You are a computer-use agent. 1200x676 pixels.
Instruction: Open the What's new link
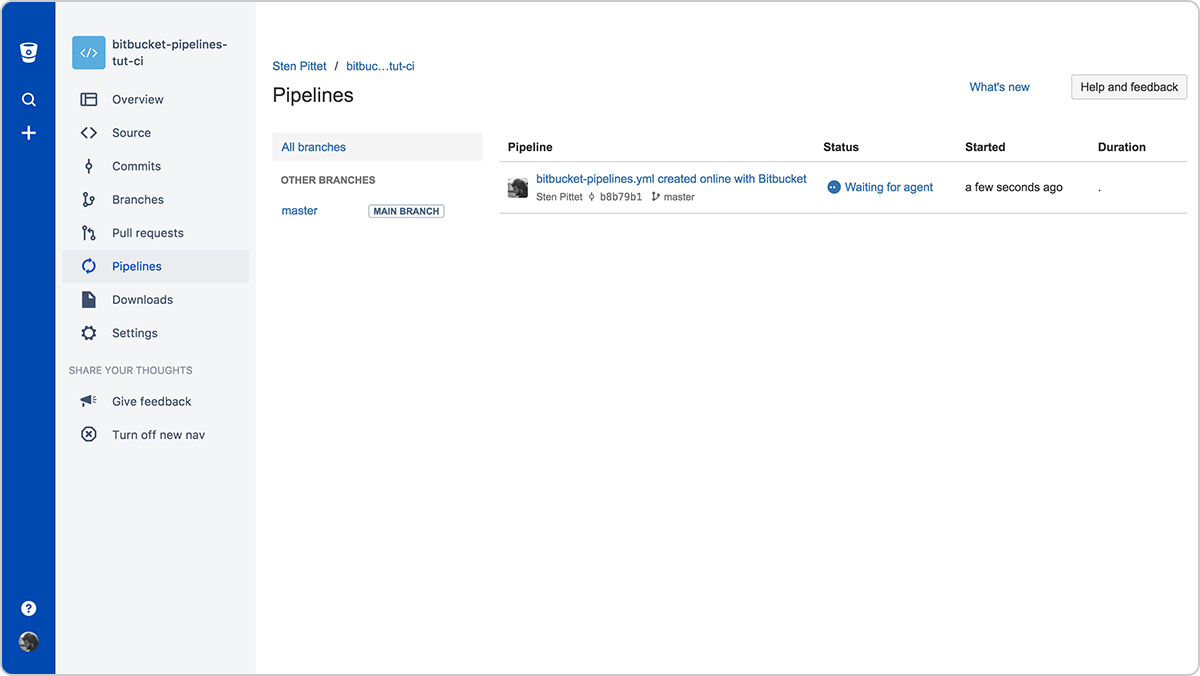(x=999, y=87)
